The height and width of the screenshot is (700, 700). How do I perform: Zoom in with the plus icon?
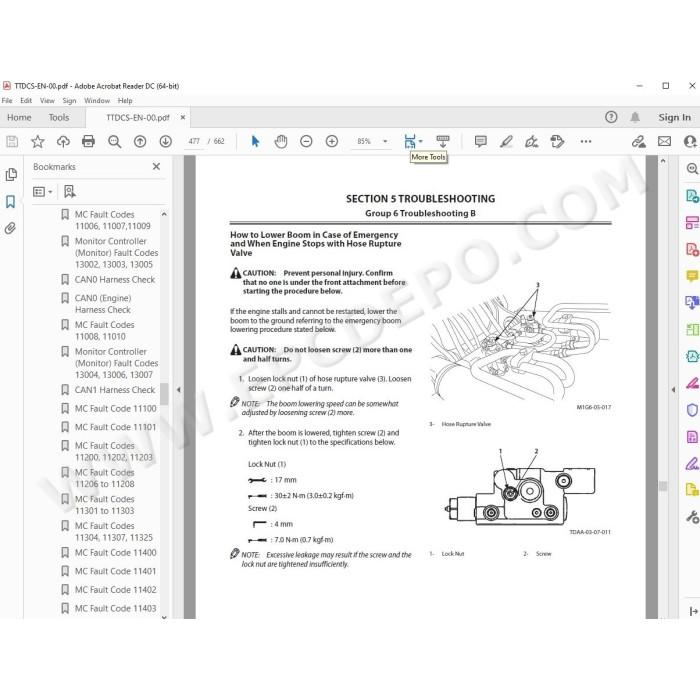click(x=332, y=142)
